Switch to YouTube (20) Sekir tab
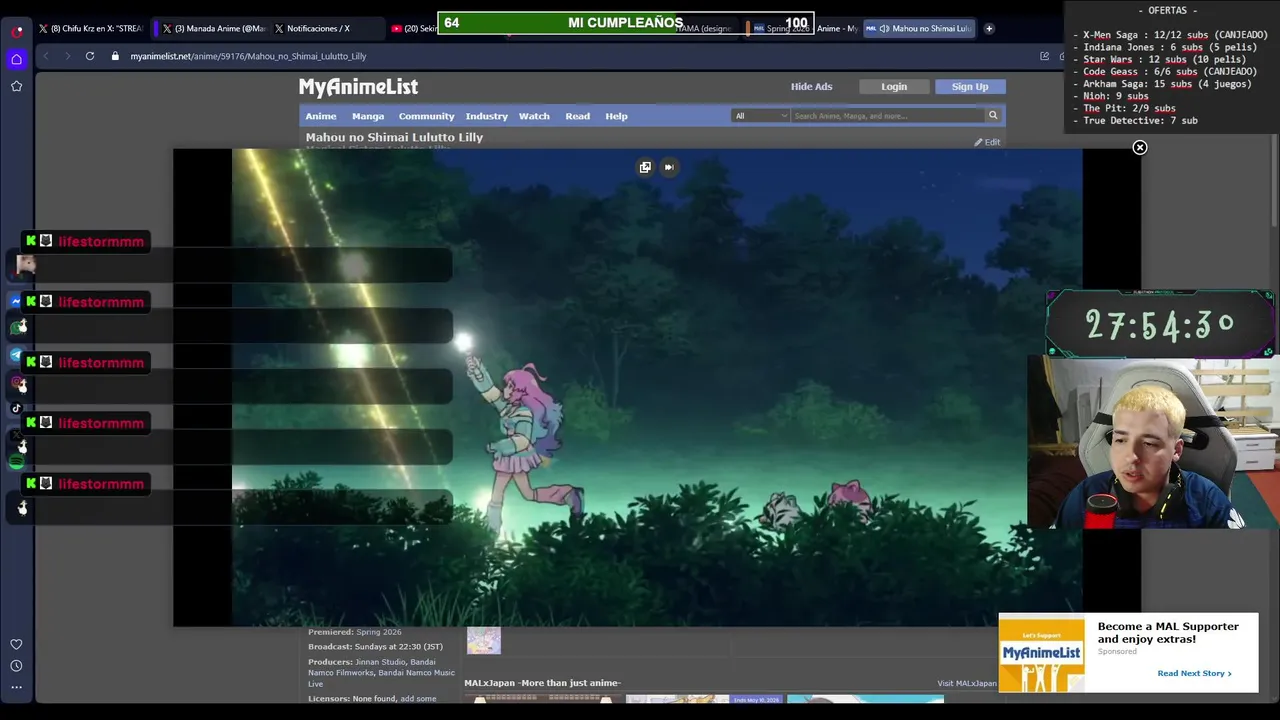Image resolution: width=1280 pixels, height=720 pixels. (414, 28)
